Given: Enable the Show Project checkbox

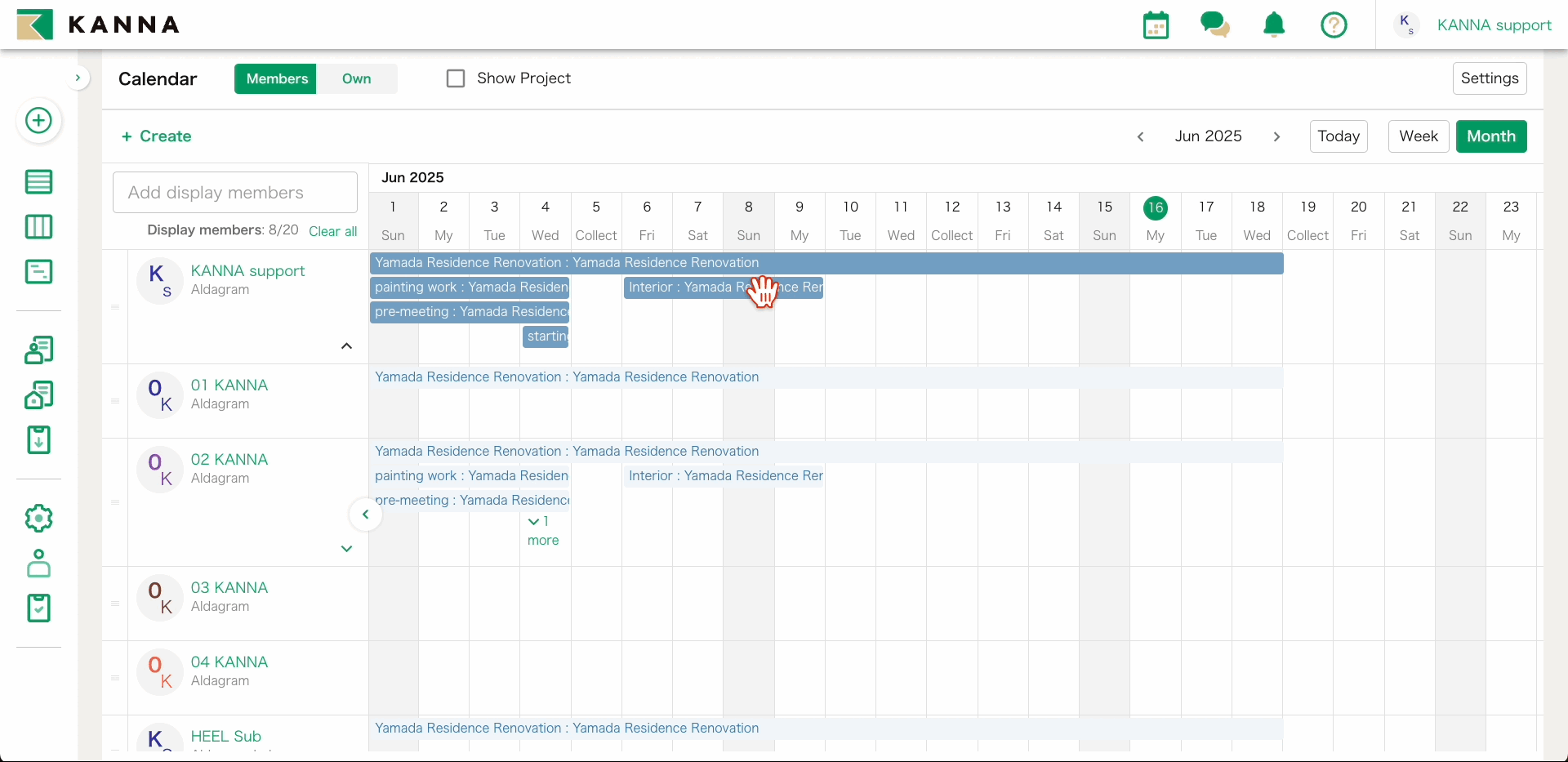Looking at the screenshot, I should tap(456, 78).
